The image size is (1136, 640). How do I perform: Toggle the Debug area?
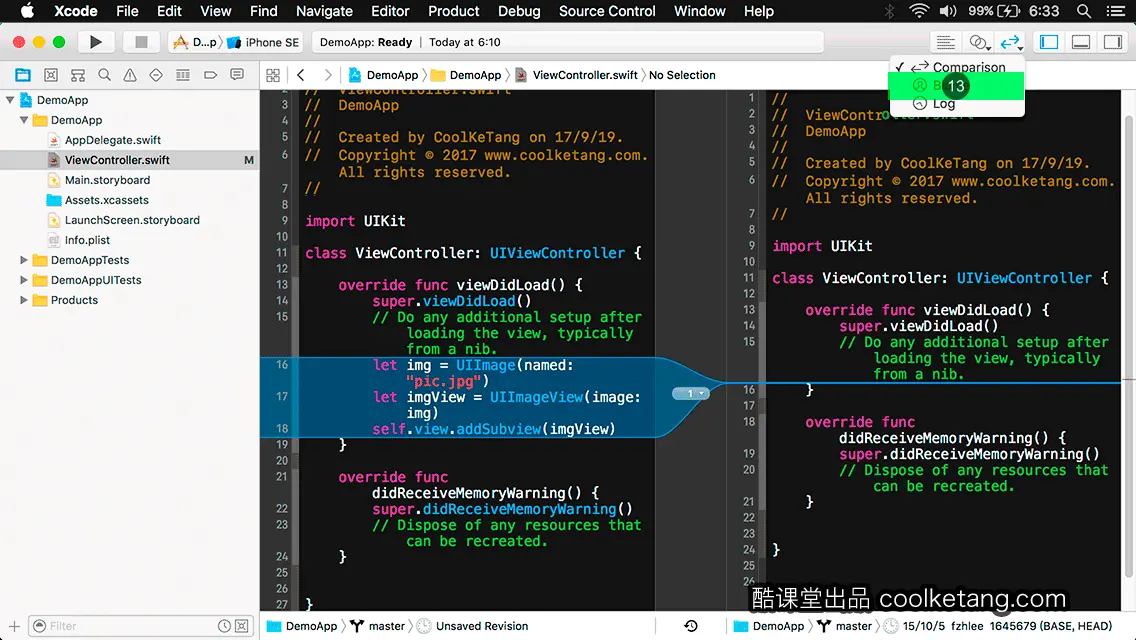(1081, 42)
